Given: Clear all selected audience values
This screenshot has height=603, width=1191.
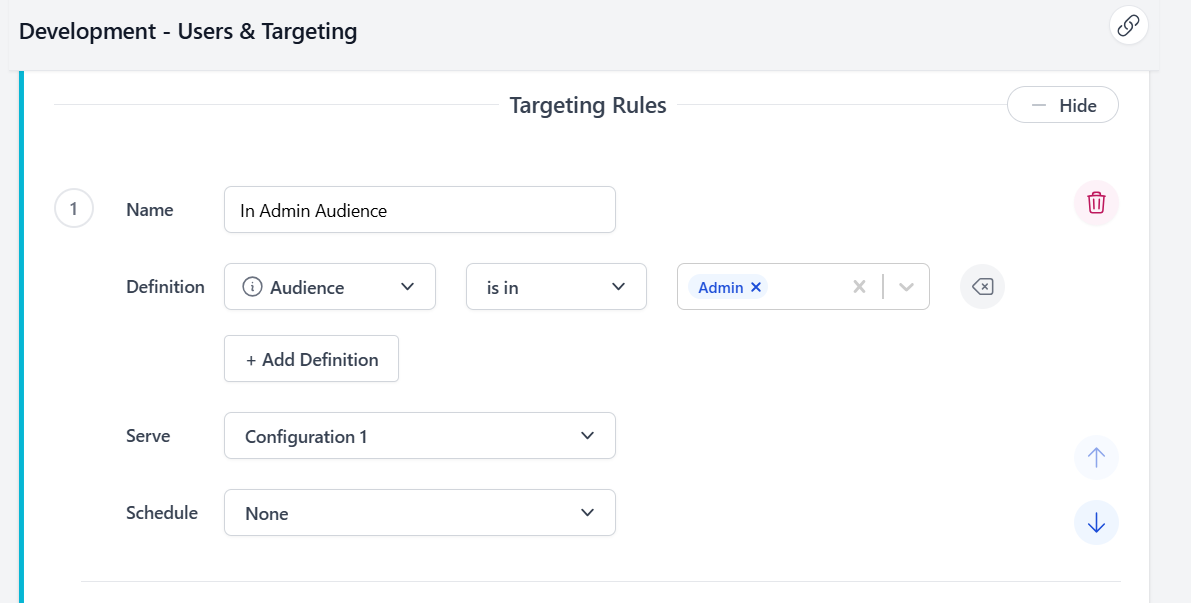Looking at the screenshot, I should [859, 286].
